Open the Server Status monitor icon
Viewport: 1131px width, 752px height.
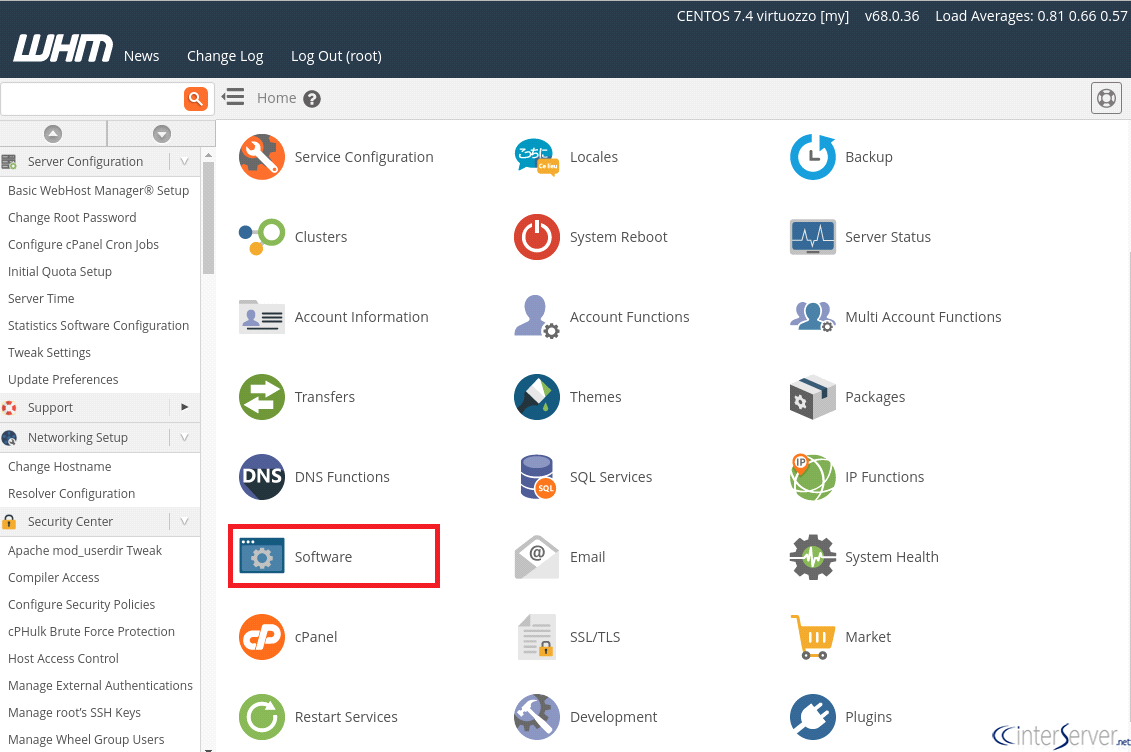[813, 236]
